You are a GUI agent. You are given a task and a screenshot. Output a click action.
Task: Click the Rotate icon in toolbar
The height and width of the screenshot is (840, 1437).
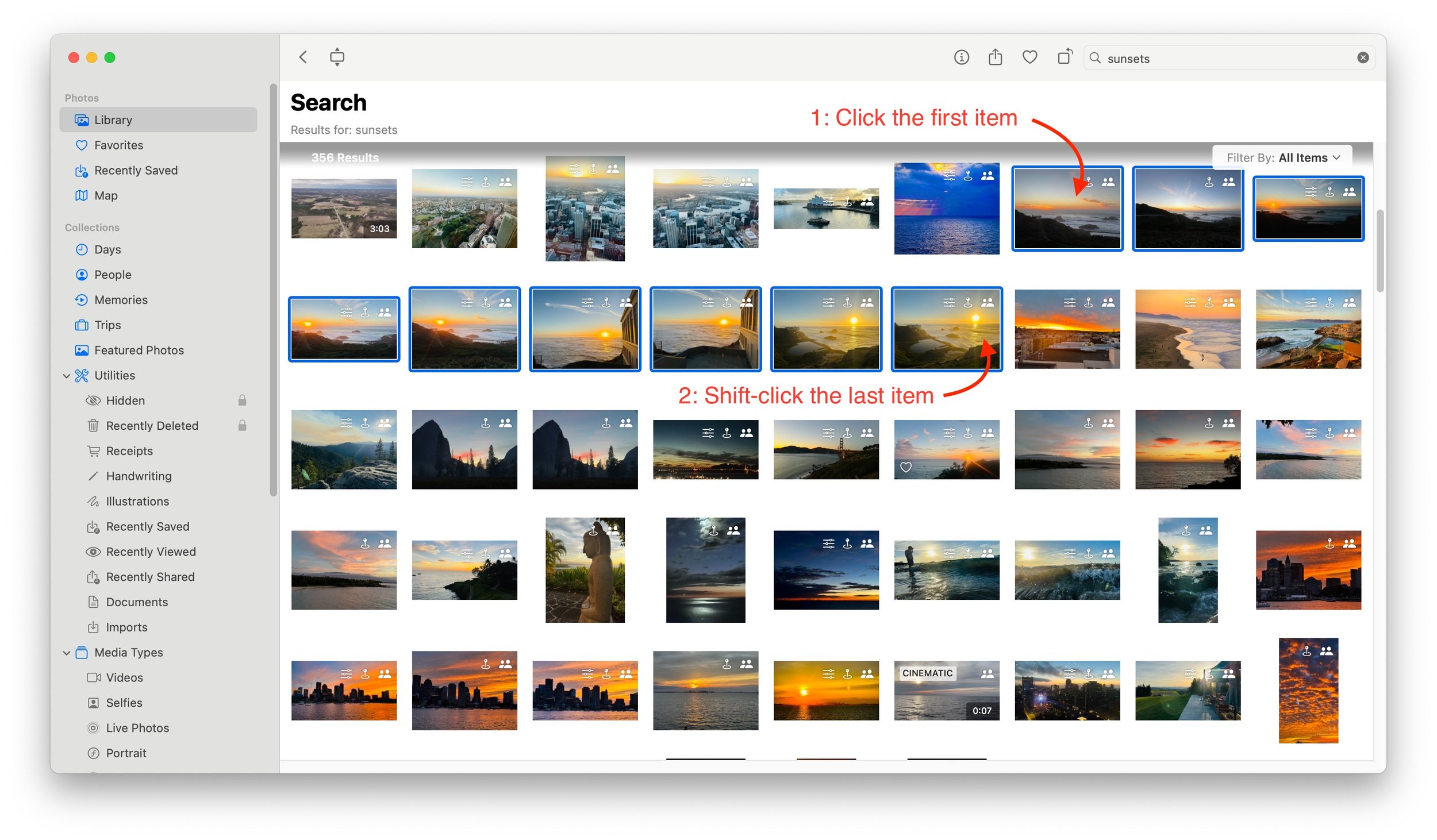(1065, 57)
